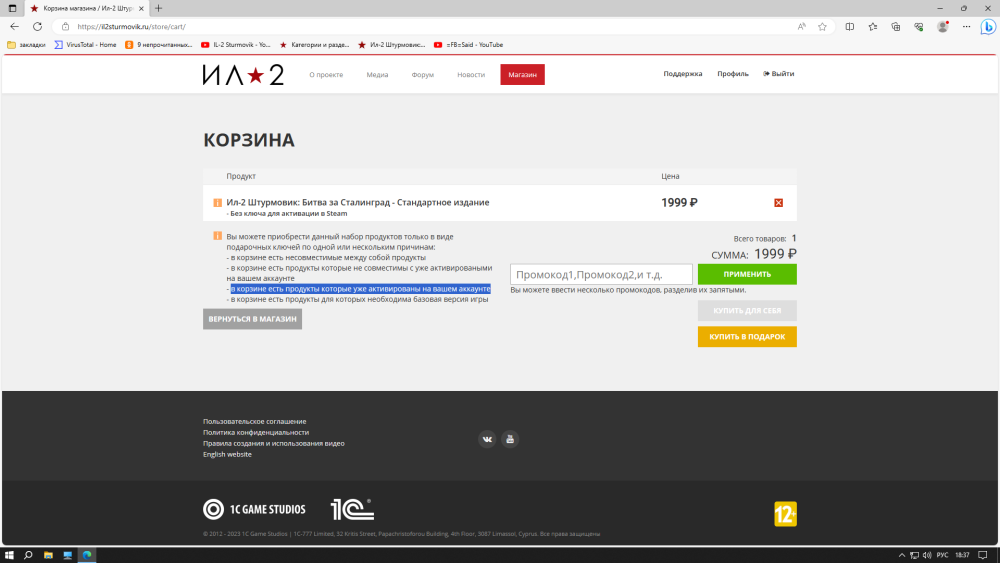Remove the Stalingrad product with red X
This screenshot has width=1000, height=563.
click(778, 203)
